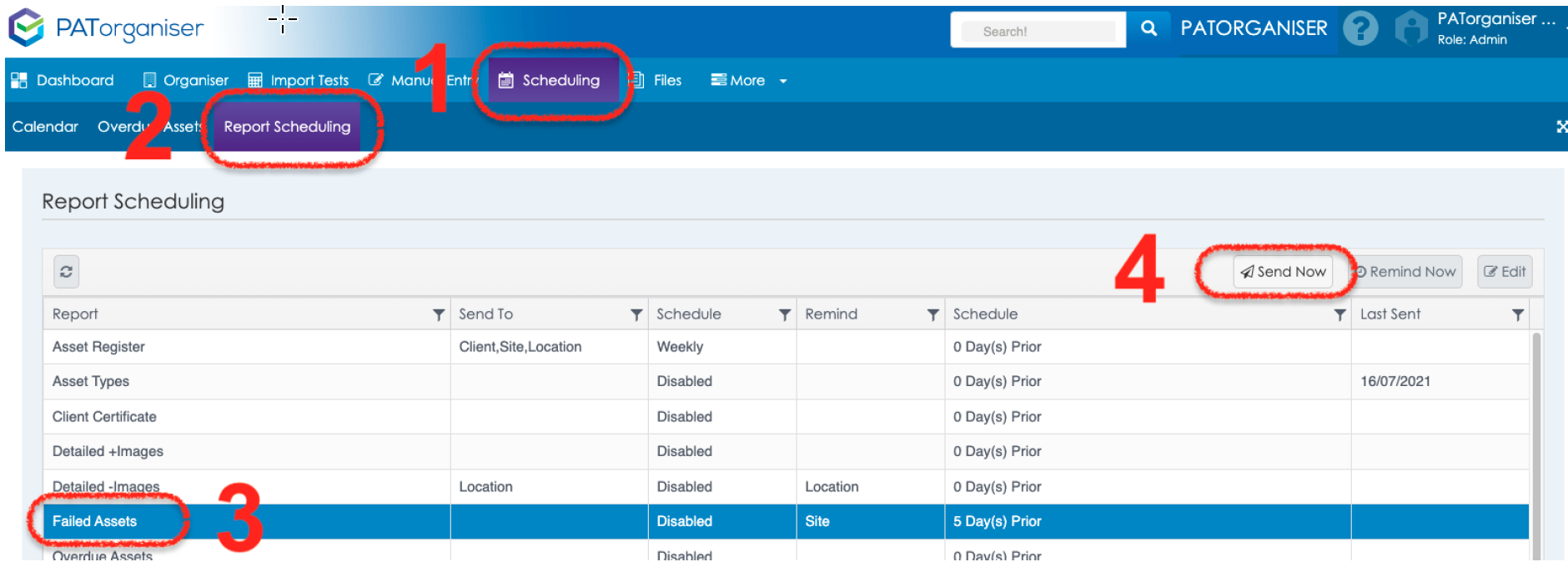1568x562 pixels.
Task: Sort by Last Sent column header
Action: (x=1390, y=314)
